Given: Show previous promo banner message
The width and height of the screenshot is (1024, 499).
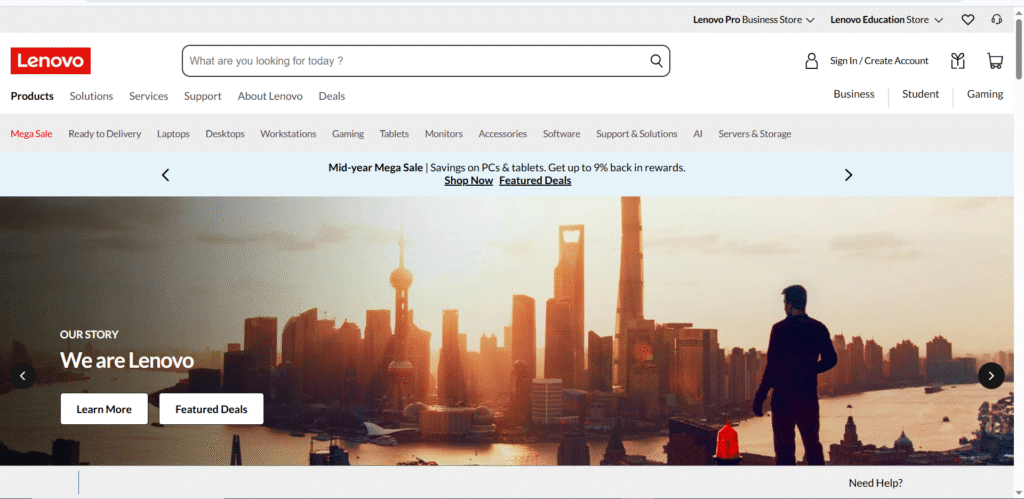Looking at the screenshot, I should pyautogui.click(x=165, y=174).
